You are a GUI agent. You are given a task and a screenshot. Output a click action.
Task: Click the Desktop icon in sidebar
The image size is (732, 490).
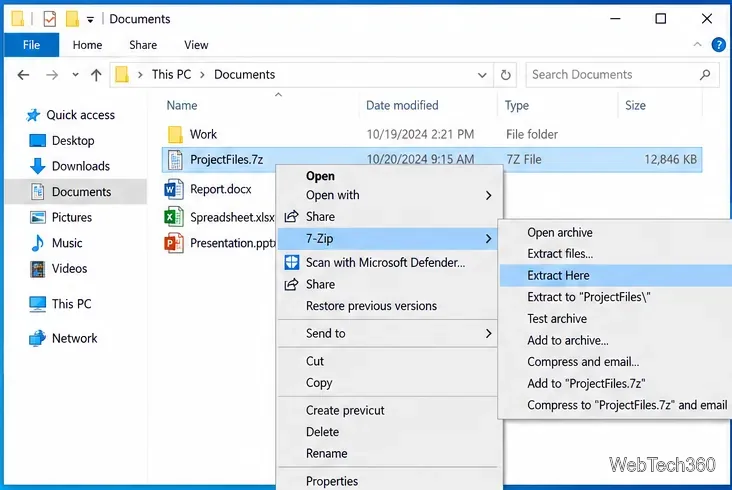[x=37, y=140]
